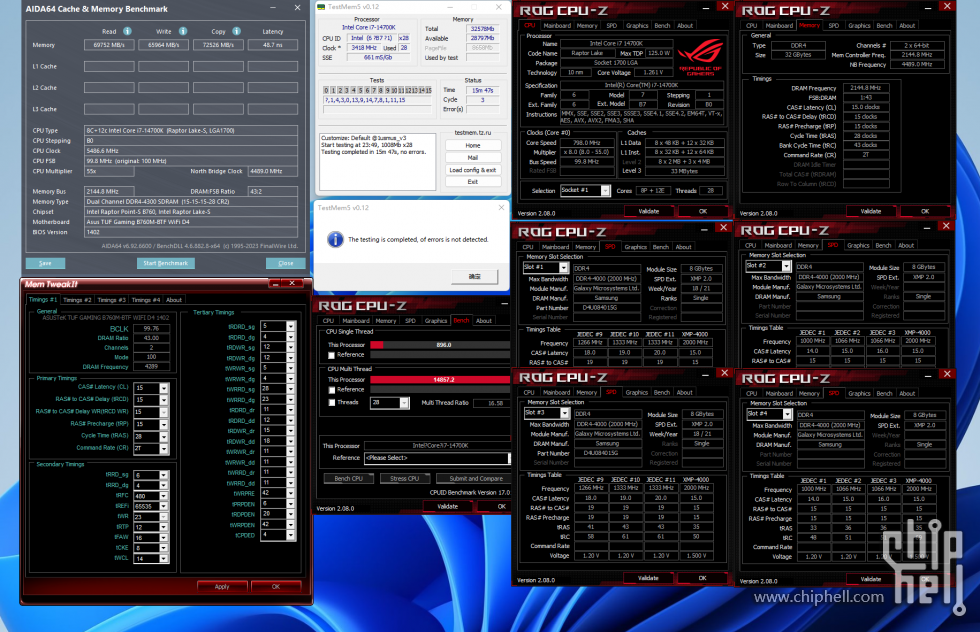Click Start Benchmark in AIDA64
980x632 pixels.
click(x=166, y=263)
